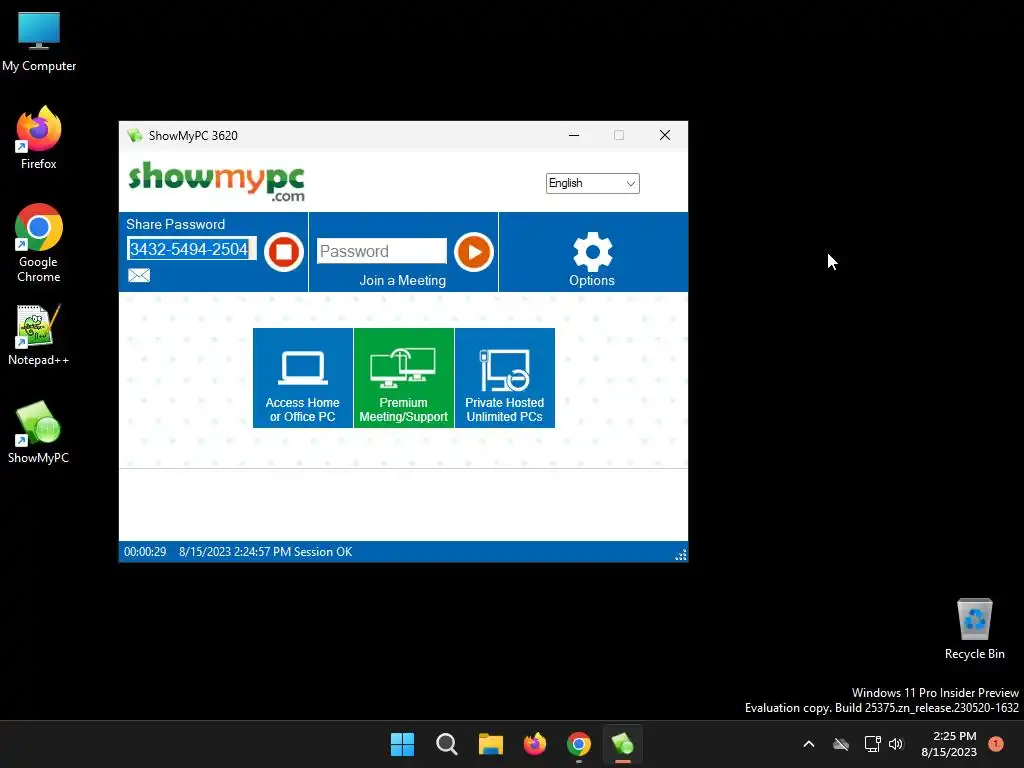Open Firefox from the taskbar
The height and width of the screenshot is (768, 1024).
pos(535,744)
